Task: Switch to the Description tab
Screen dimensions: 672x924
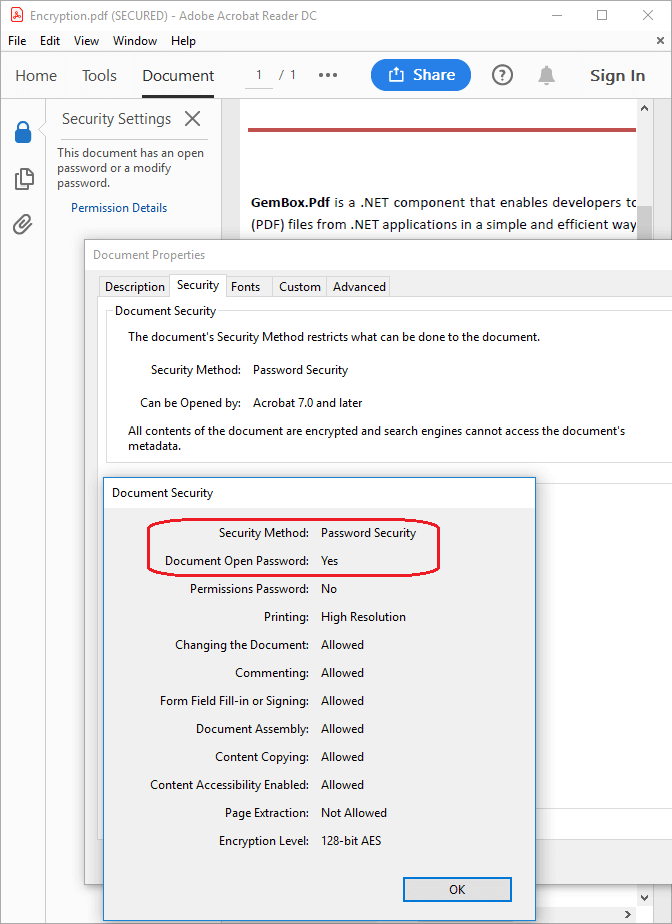Action: pos(135,287)
